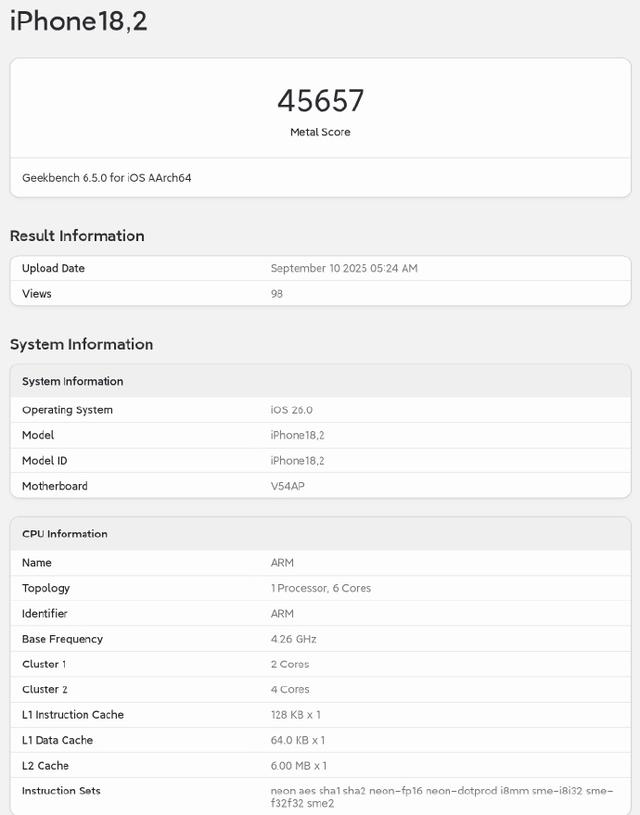Click the Views count 98
The height and width of the screenshot is (815, 640).
(x=277, y=294)
